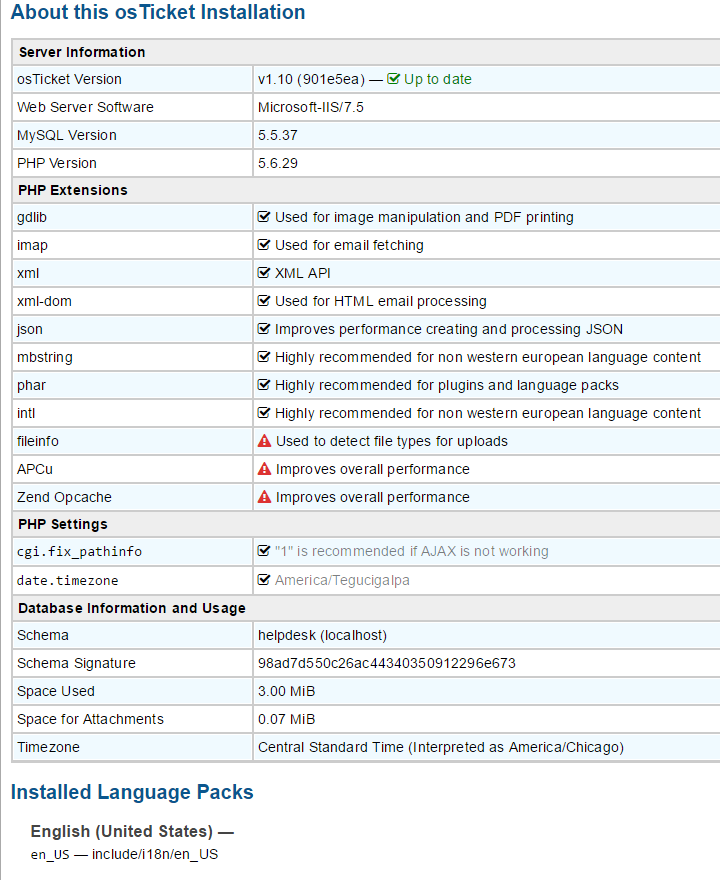Click the imap check-mark icon
The image size is (720, 880).
264,245
